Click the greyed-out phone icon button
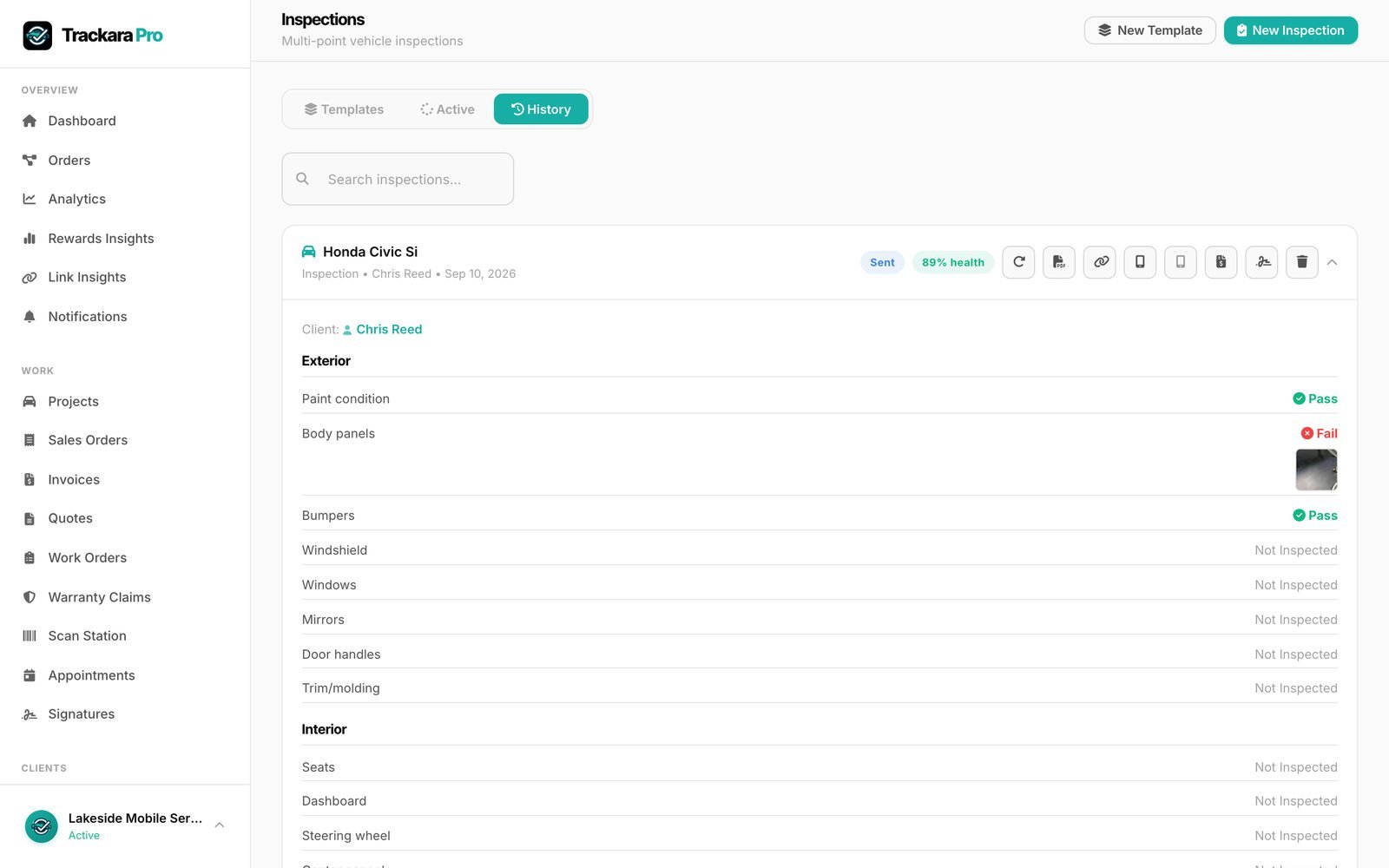 pyautogui.click(x=1181, y=262)
